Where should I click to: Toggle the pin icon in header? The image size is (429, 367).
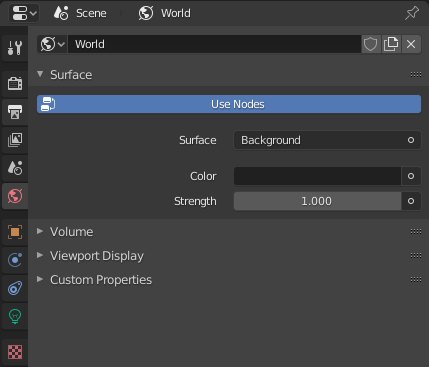[x=412, y=13]
